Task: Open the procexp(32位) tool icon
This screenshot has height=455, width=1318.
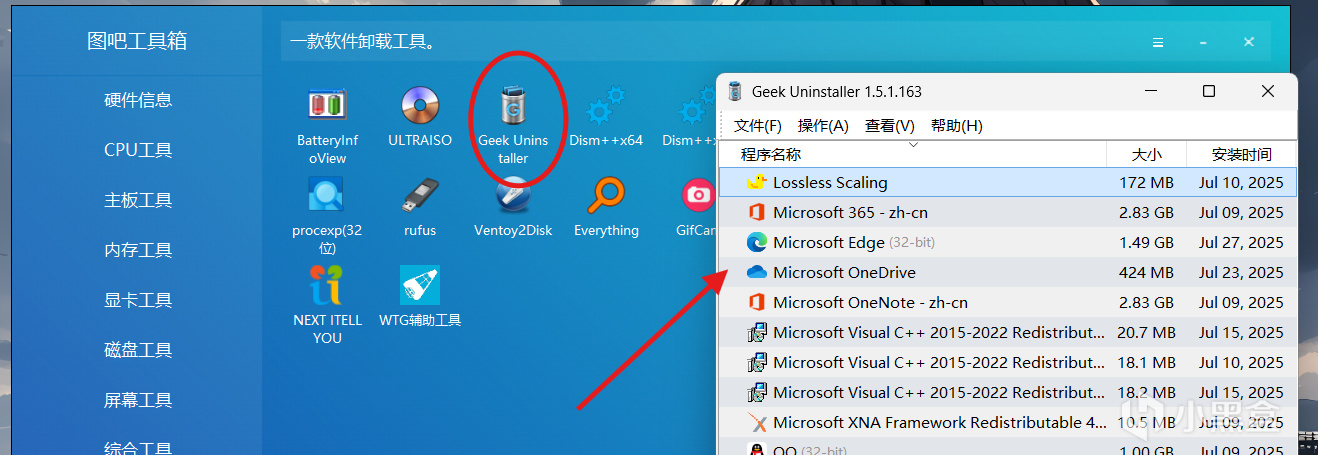Action: 327,195
